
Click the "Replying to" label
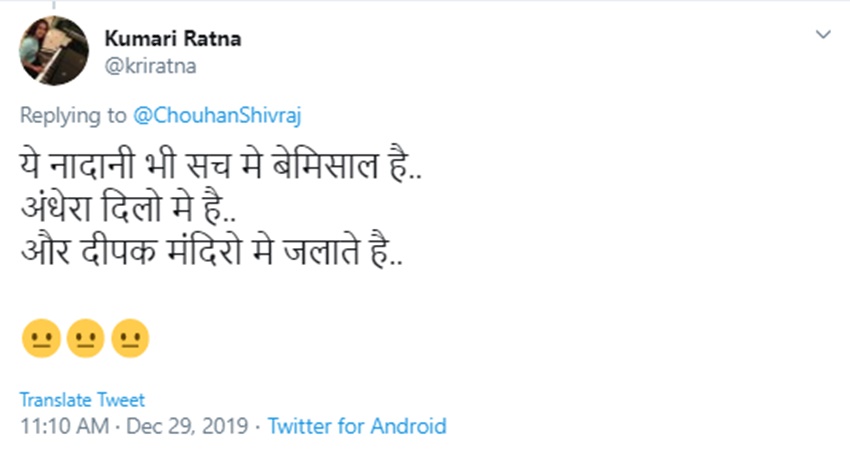click(74, 115)
